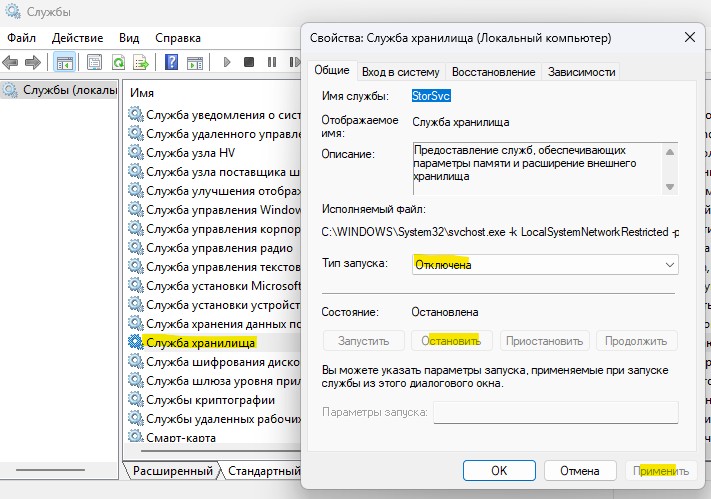Click the green Refresh toolbar icon

[118, 62]
